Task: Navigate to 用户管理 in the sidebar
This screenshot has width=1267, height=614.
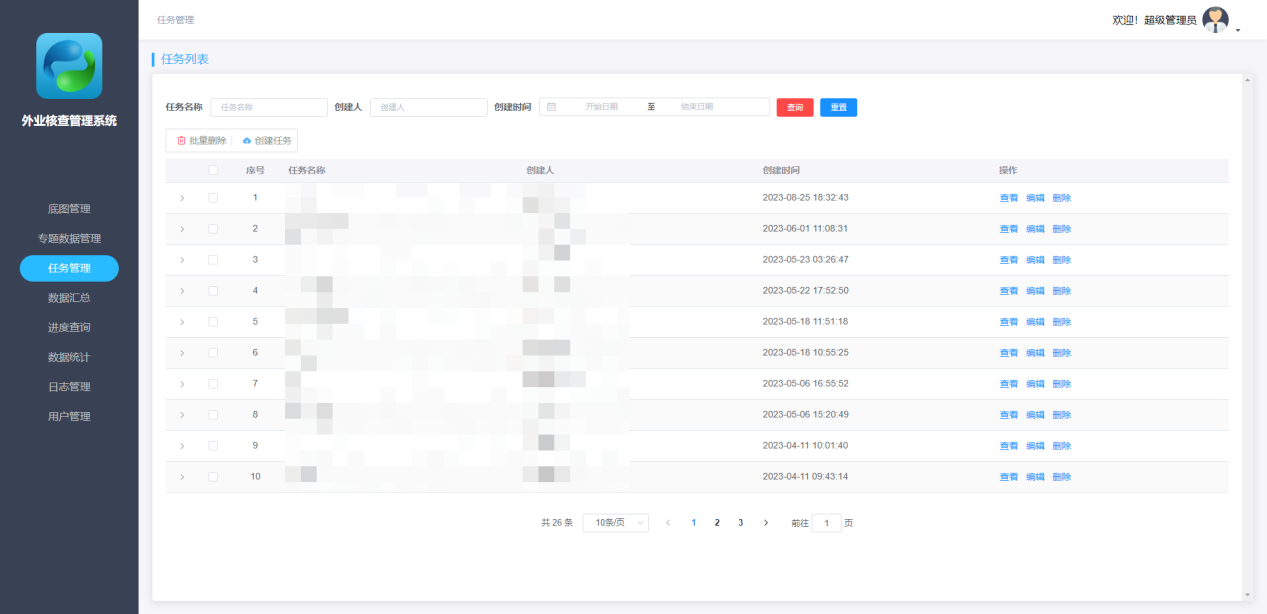Action: pos(69,417)
